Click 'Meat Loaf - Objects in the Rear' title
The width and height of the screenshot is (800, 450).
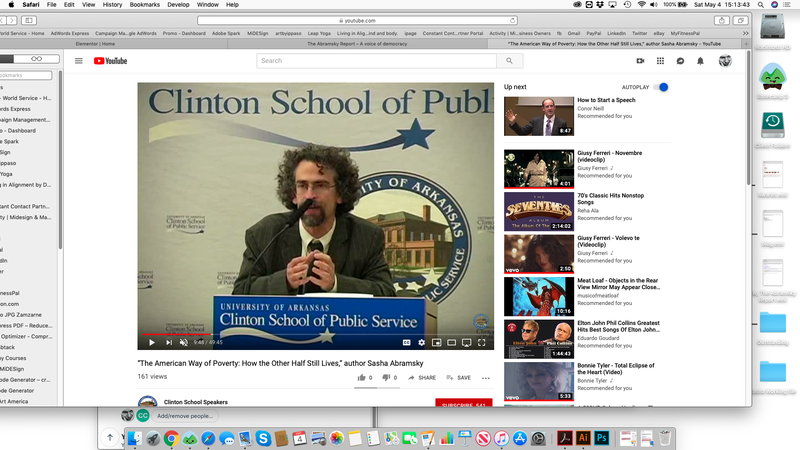pos(618,284)
